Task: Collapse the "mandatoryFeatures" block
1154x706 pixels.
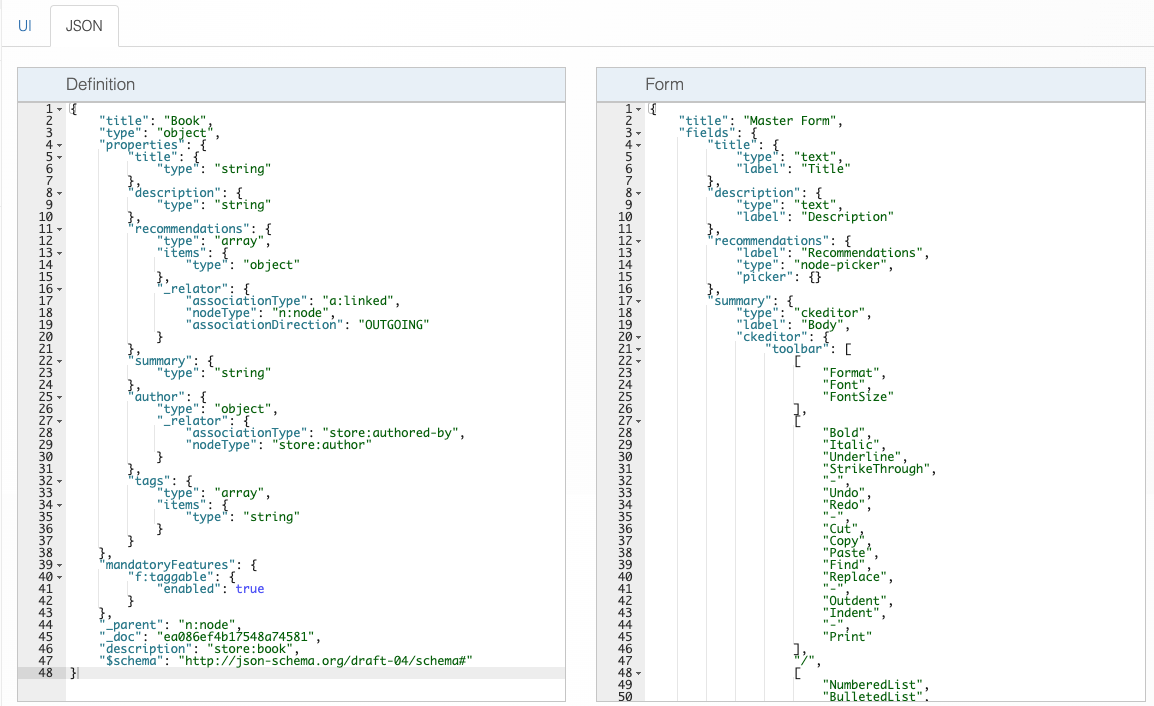Action: (60, 564)
